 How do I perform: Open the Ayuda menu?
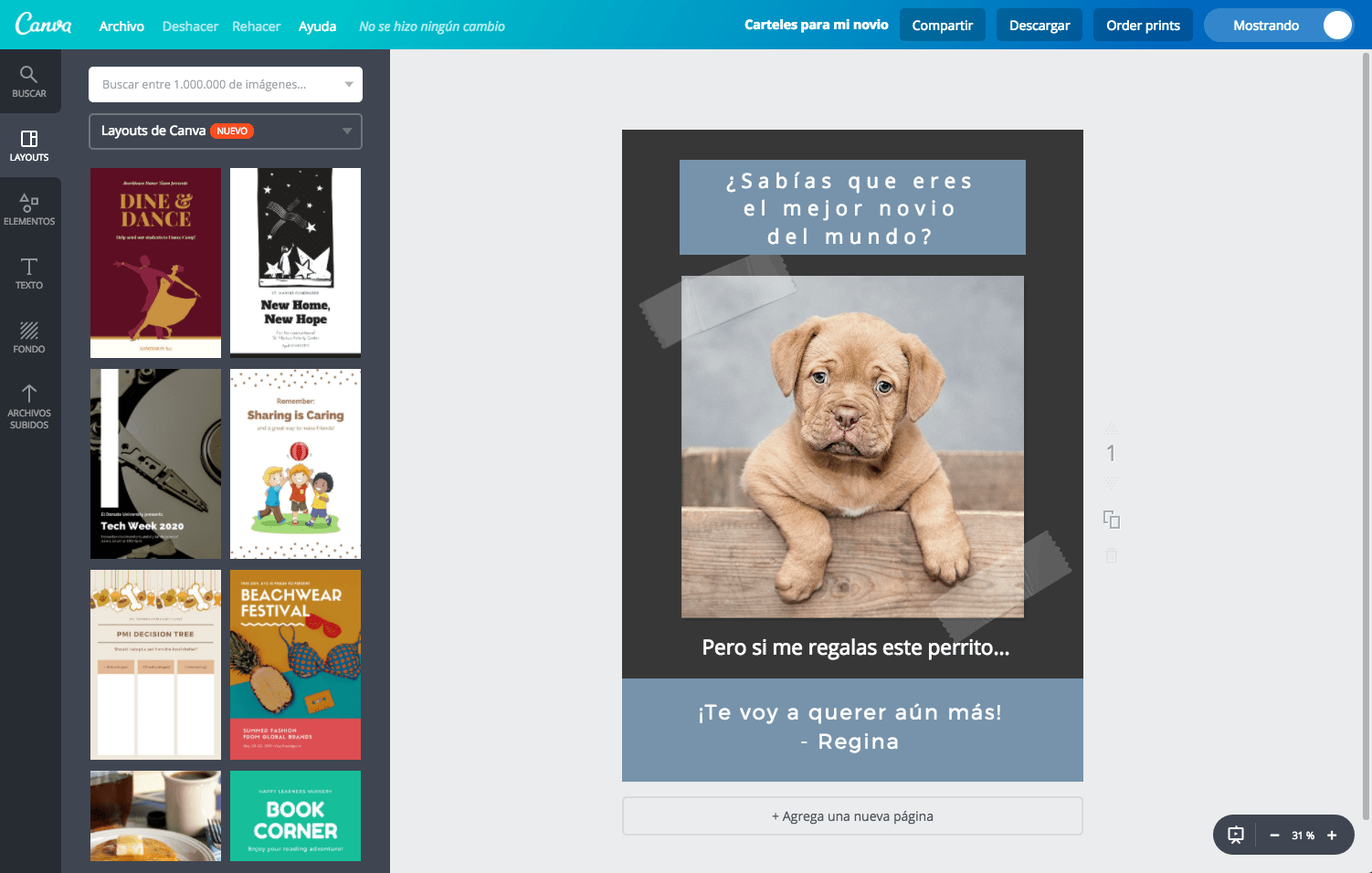(x=317, y=26)
